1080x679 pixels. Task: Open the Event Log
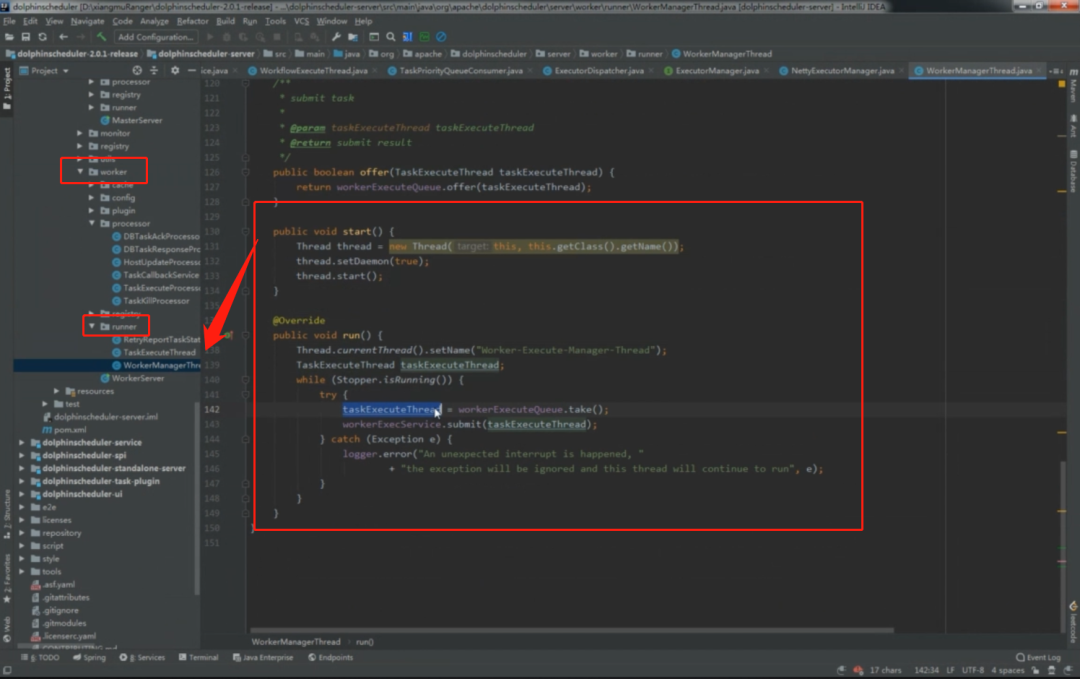(1039, 658)
